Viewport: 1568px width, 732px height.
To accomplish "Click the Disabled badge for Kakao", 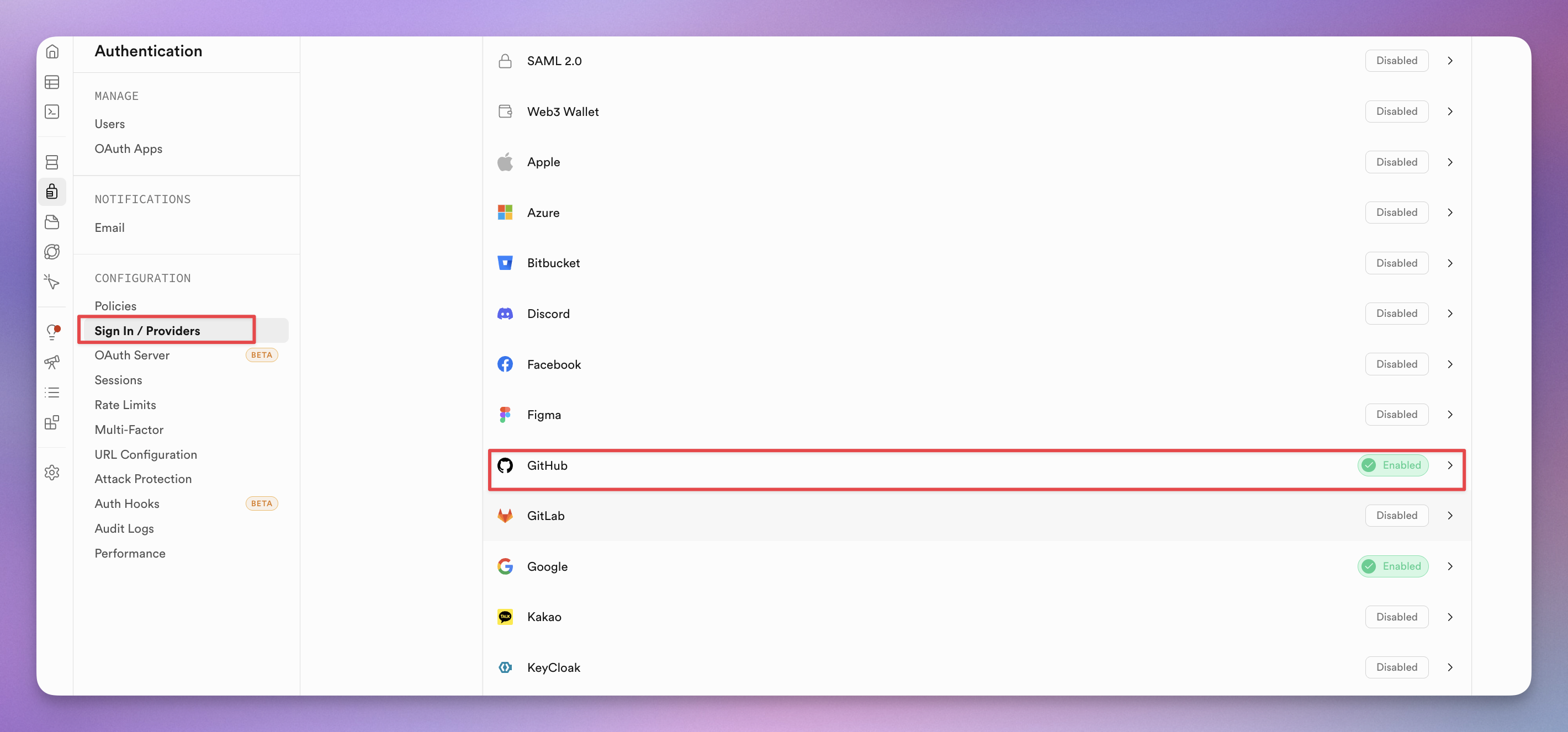I will (x=1396, y=617).
